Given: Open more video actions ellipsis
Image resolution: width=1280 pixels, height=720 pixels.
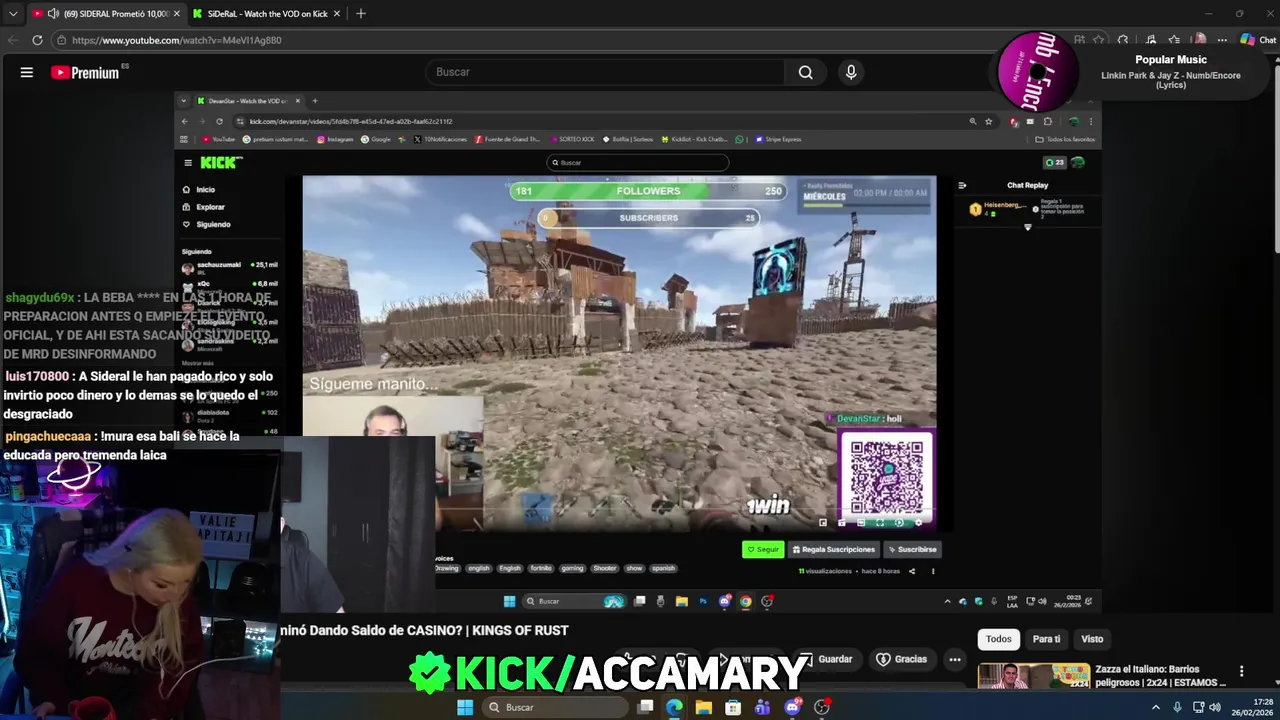Looking at the screenshot, I should (x=955, y=659).
